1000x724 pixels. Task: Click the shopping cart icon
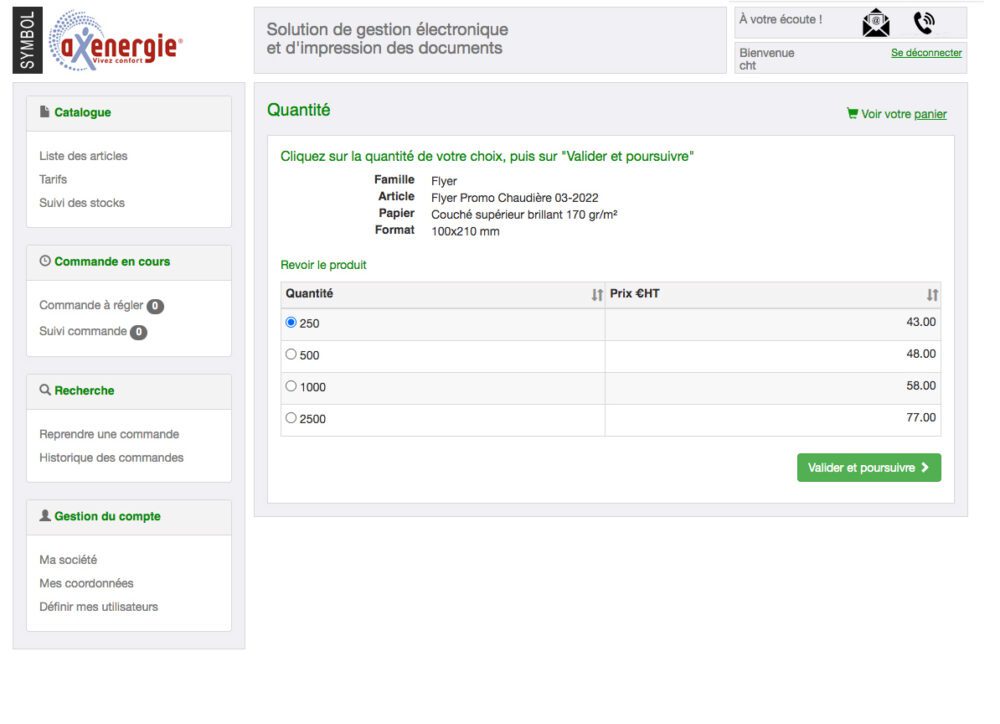852,114
